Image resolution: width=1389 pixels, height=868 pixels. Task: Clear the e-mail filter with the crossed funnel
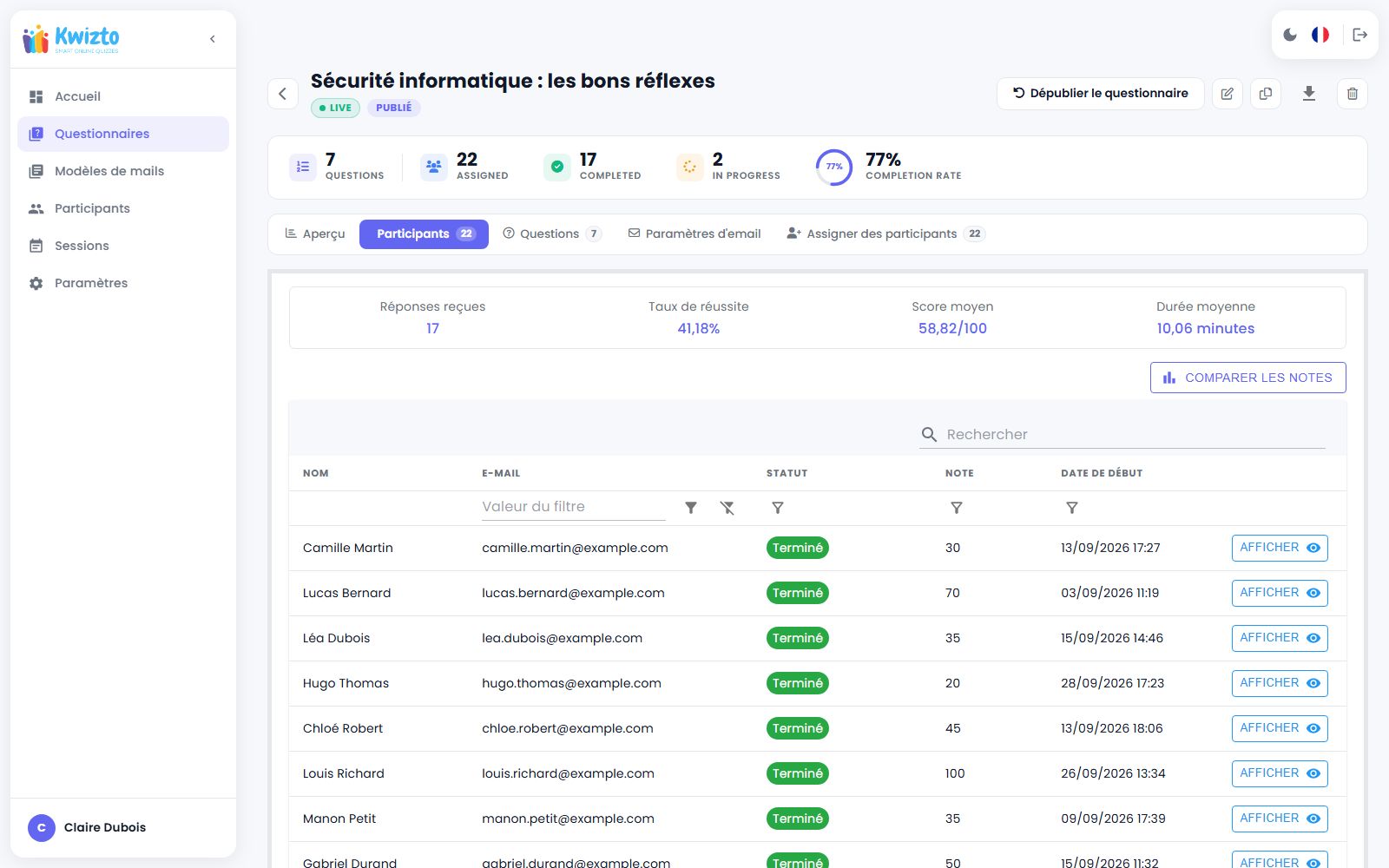[727, 508]
